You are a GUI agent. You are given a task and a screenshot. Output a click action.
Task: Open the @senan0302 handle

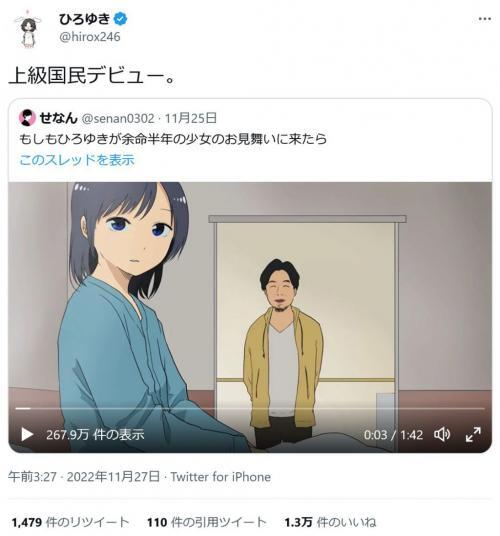(x=118, y=118)
